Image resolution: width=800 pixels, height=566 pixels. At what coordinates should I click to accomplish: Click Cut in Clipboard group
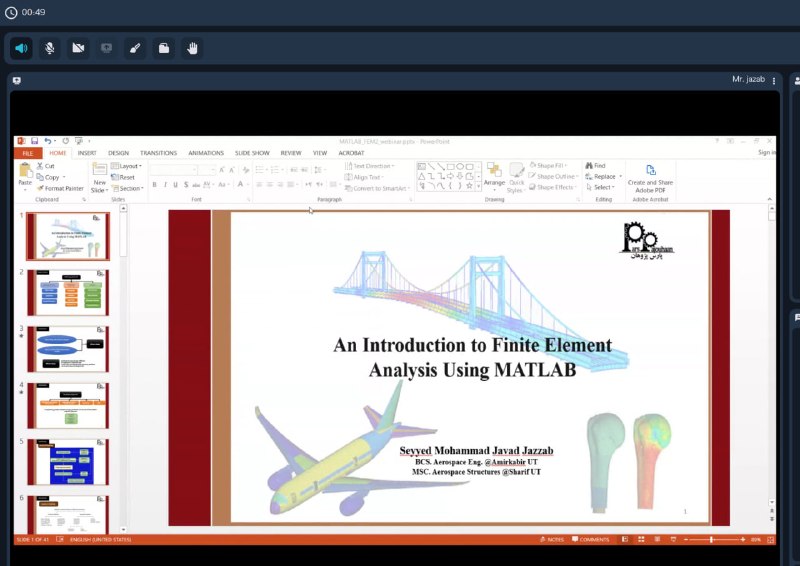45,166
